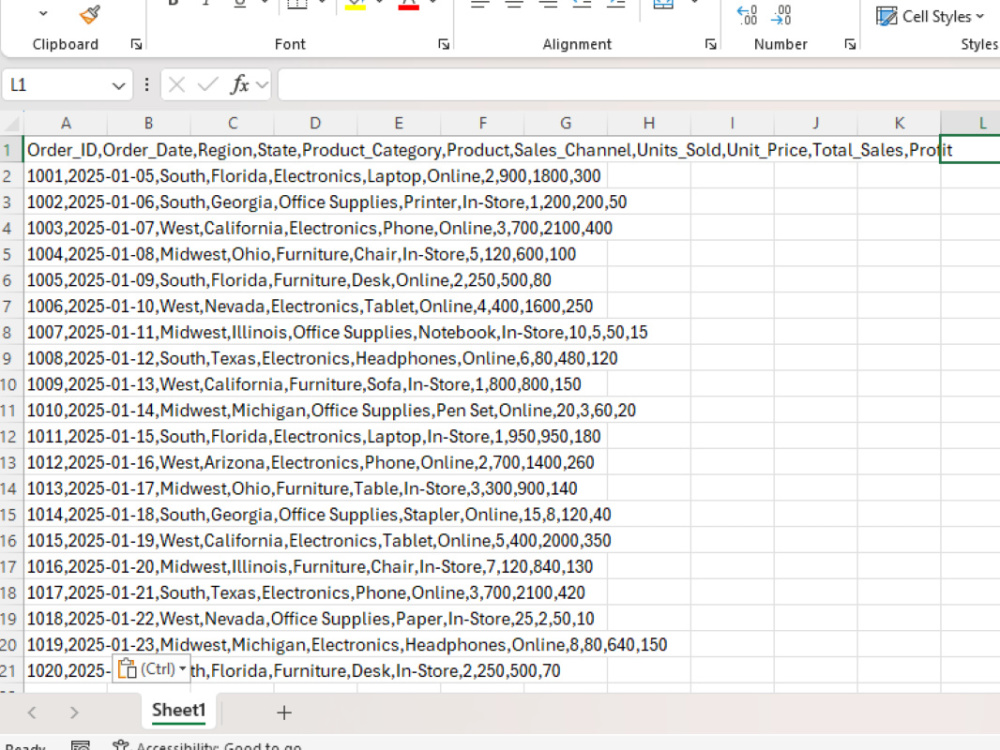Viewport: 1000px width, 750px height.
Task: Click the Paste Options (Ctrl) clipboard icon
Action: point(127,668)
